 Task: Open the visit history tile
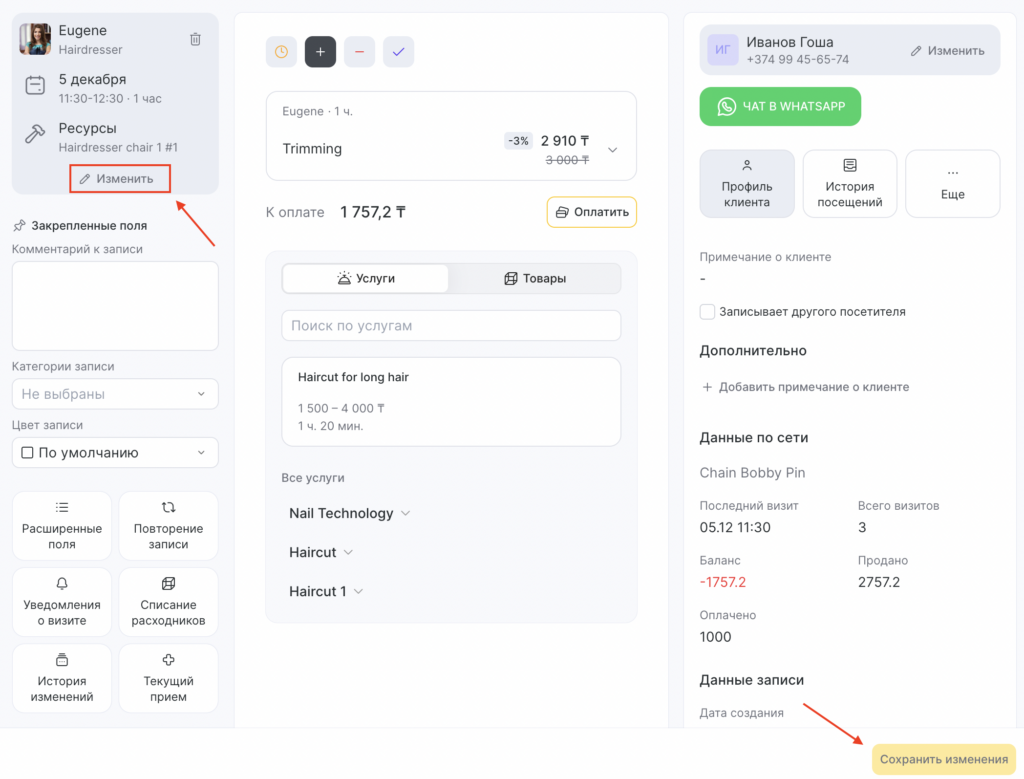pyautogui.click(x=850, y=184)
